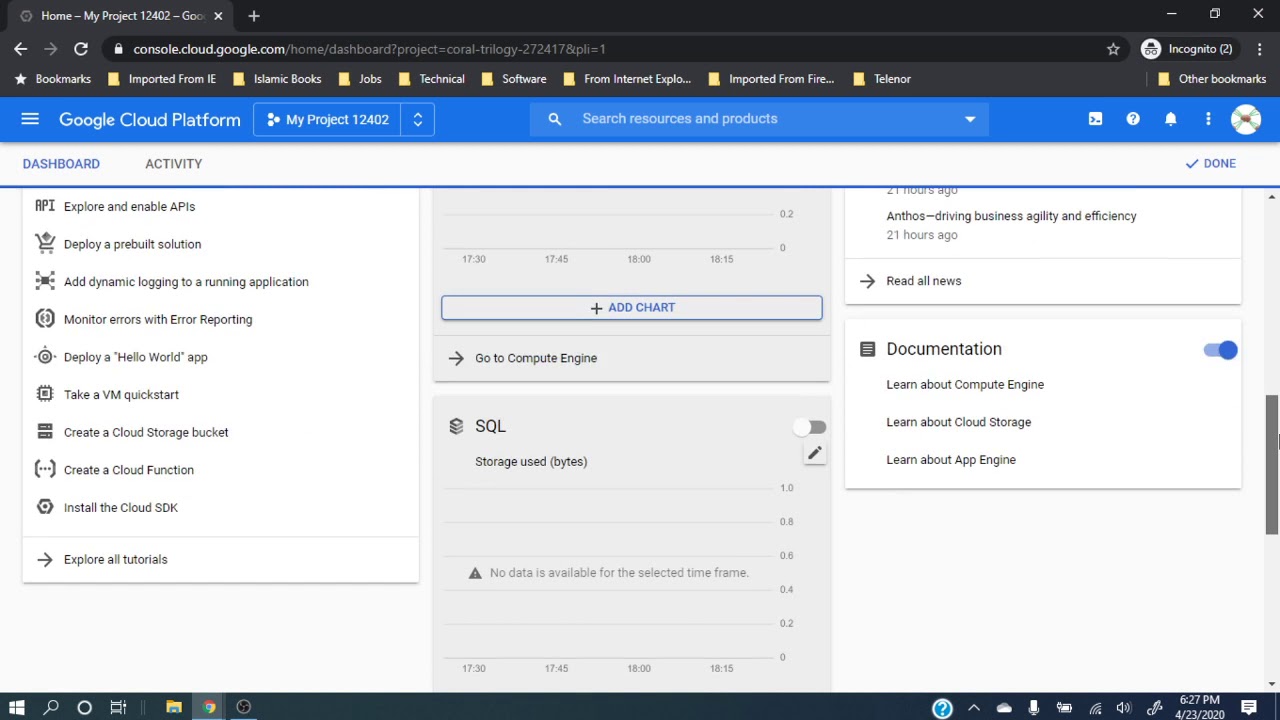The width and height of the screenshot is (1280, 720).
Task: Open the Software bookmarks folder
Action: click(x=514, y=79)
